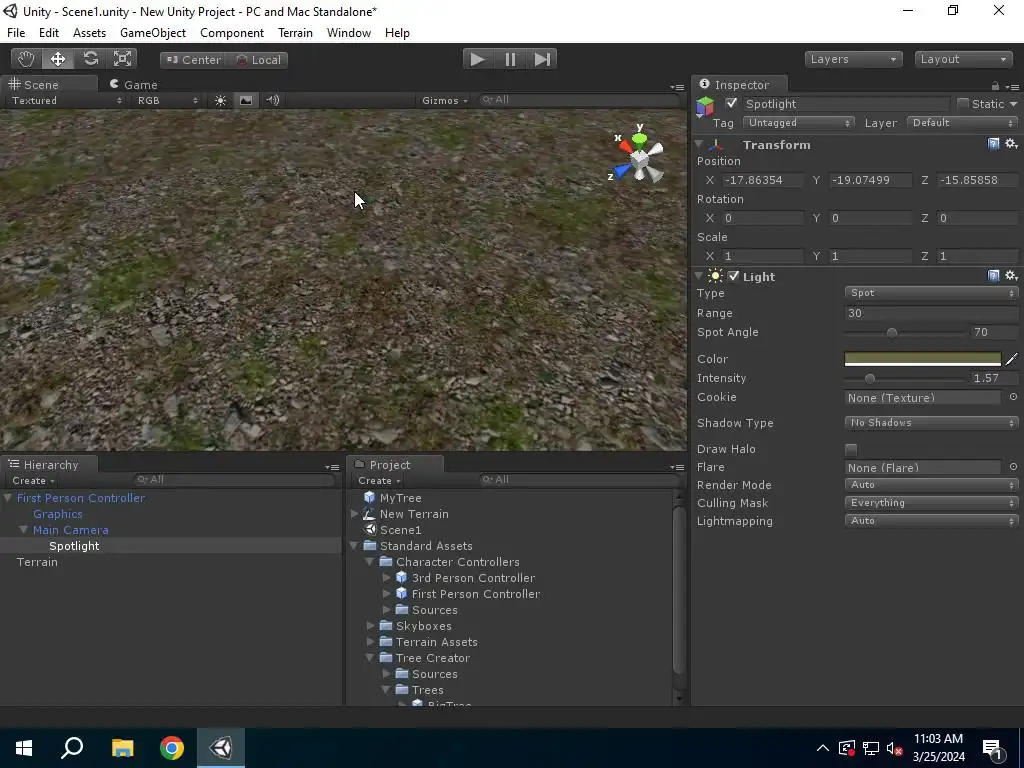Toggle pivot rotation Local button

point(257,59)
